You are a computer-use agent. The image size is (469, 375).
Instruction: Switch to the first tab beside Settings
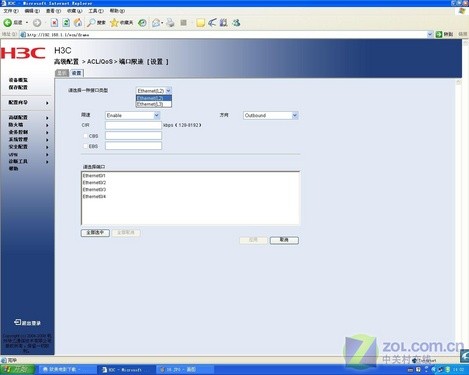tap(62, 73)
